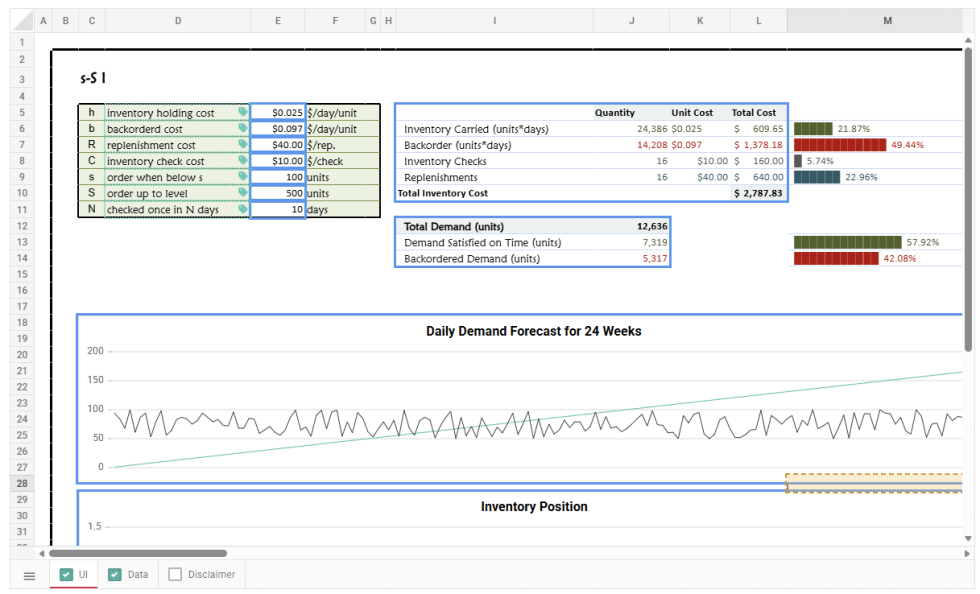Select the '12,636' total demand value
The width and height of the screenshot is (980, 594).
click(x=652, y=226)
